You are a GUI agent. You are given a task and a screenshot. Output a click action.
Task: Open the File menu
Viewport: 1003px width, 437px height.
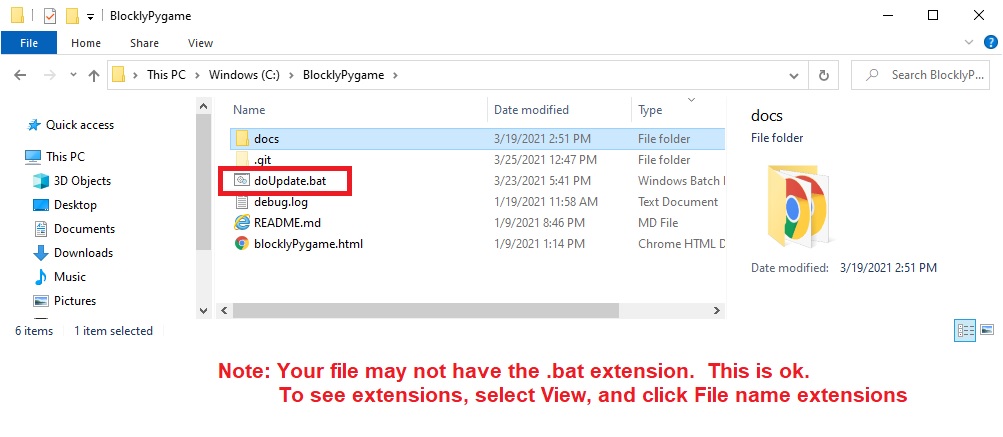coord(29,43)
